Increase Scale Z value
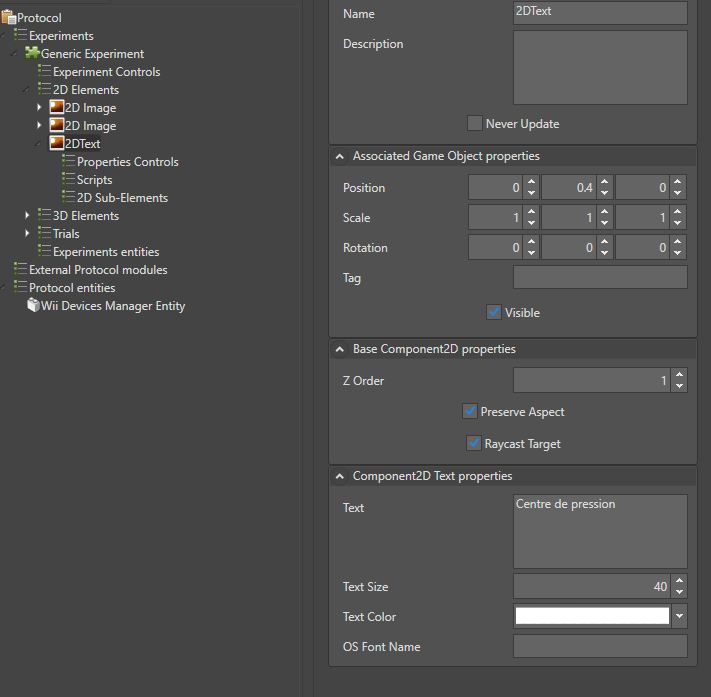The image size is (711, 697). coord(677,211)
